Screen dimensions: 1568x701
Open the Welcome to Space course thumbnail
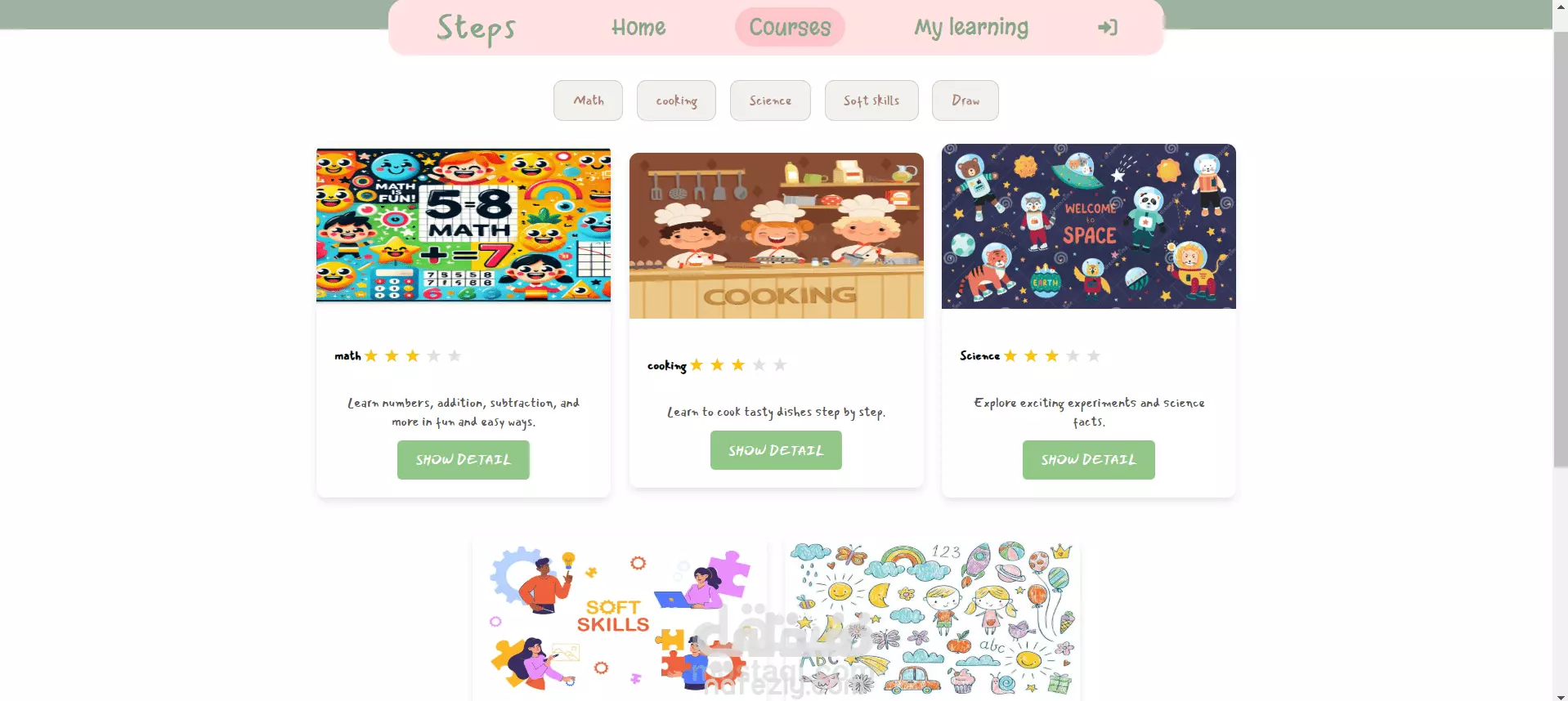(x=1089, y=226)
